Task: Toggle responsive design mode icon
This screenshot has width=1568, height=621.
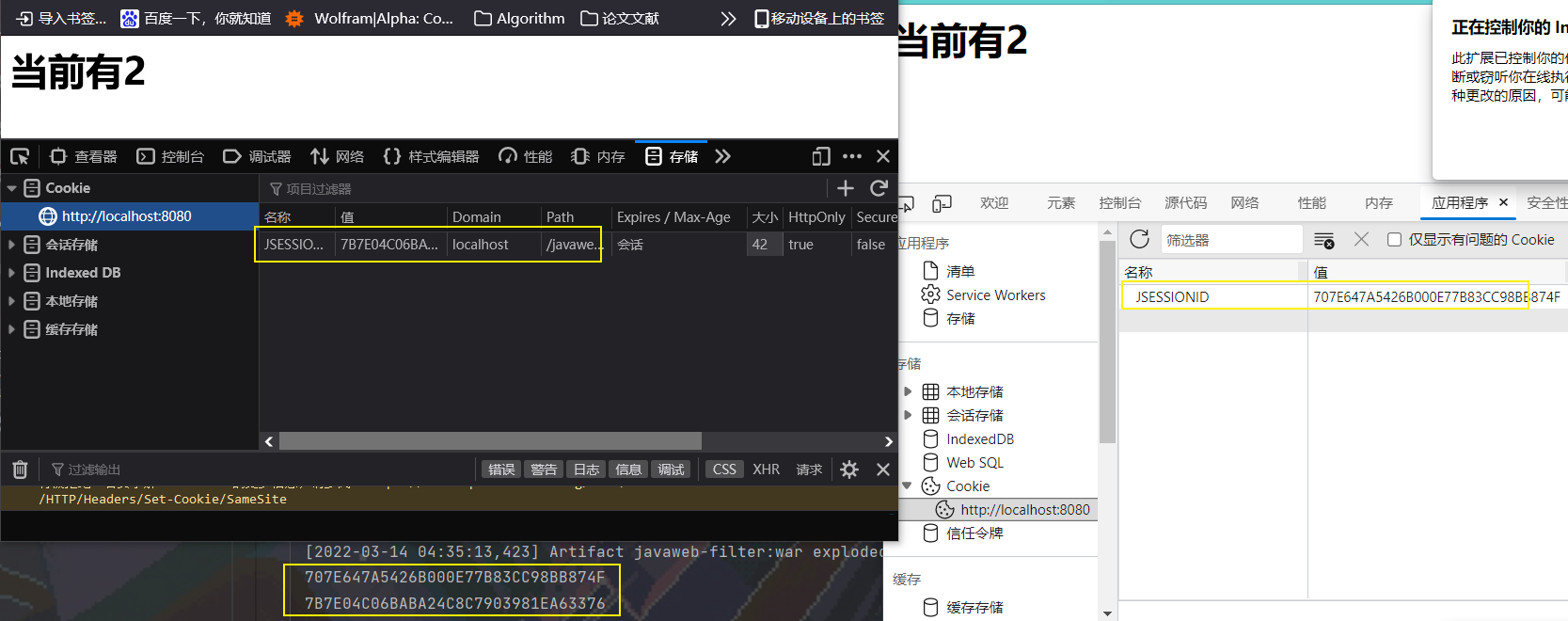Action: click(821, 156)
